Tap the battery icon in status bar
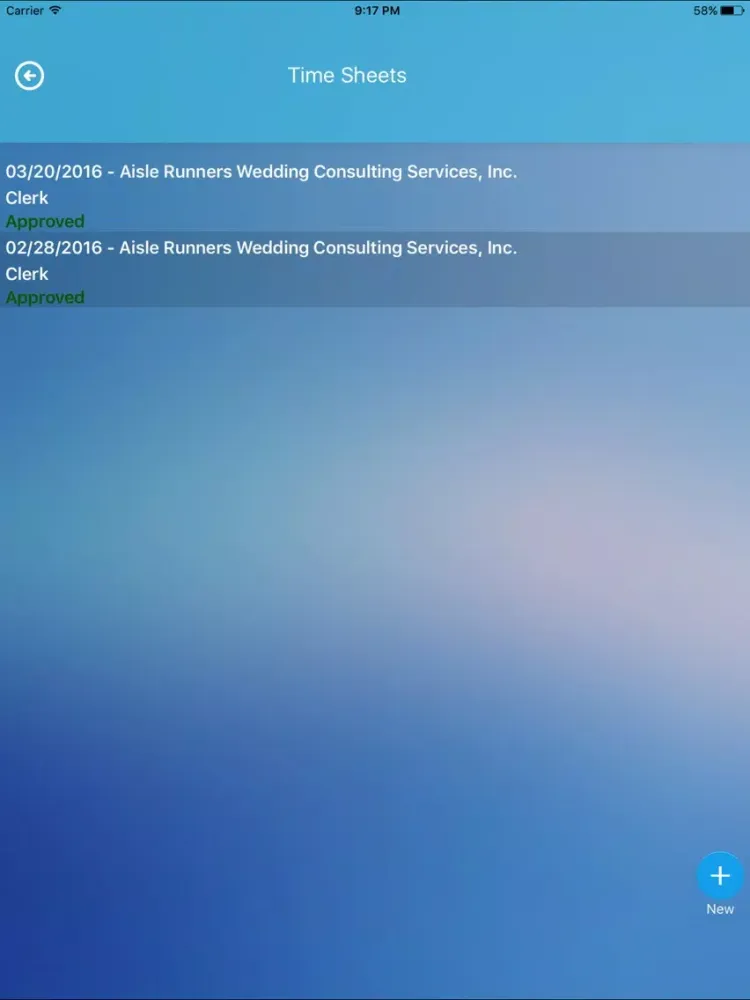This screenshot has height=1000, width=750. (732, 11)
